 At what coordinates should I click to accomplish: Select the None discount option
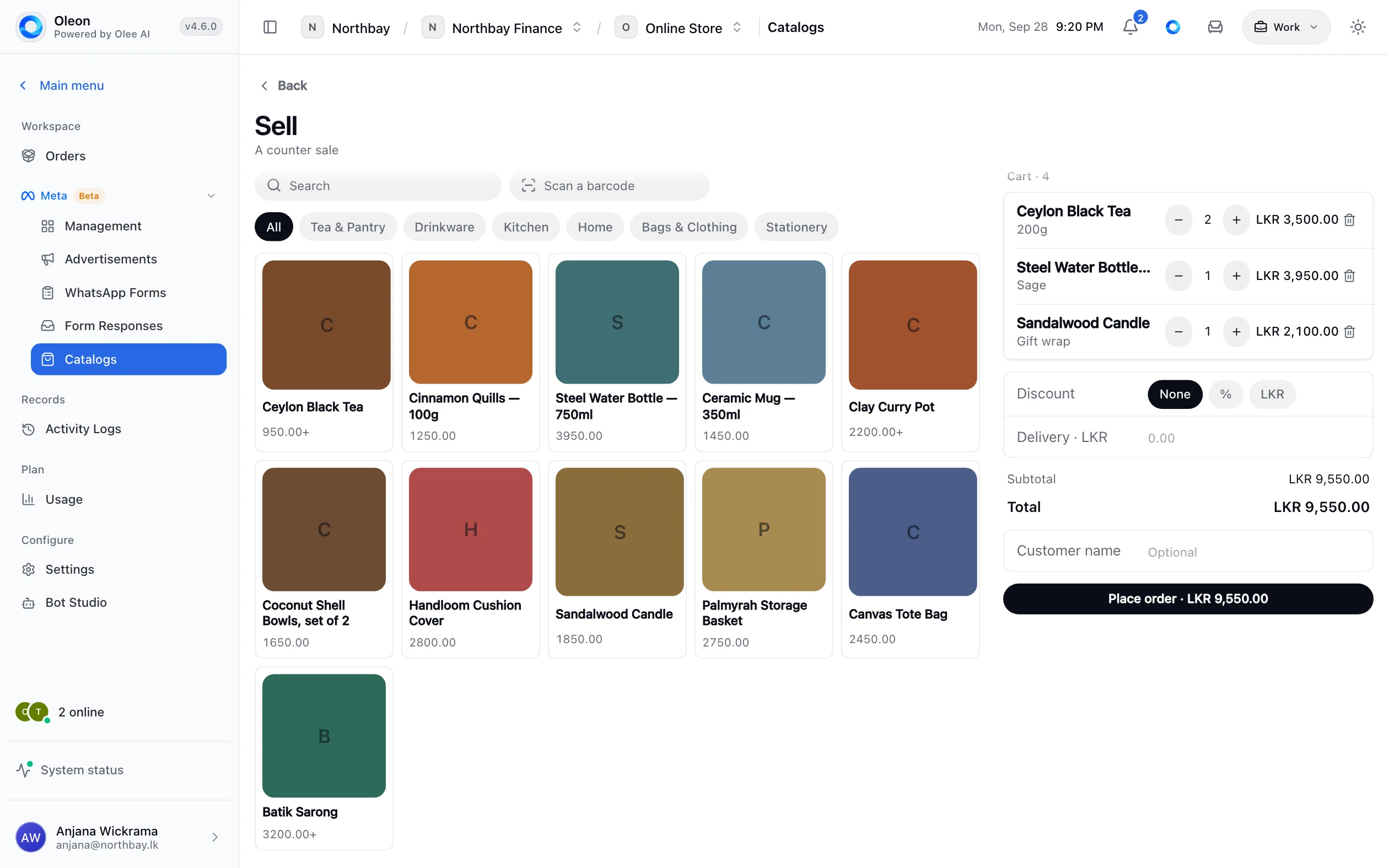(1175, 394)
